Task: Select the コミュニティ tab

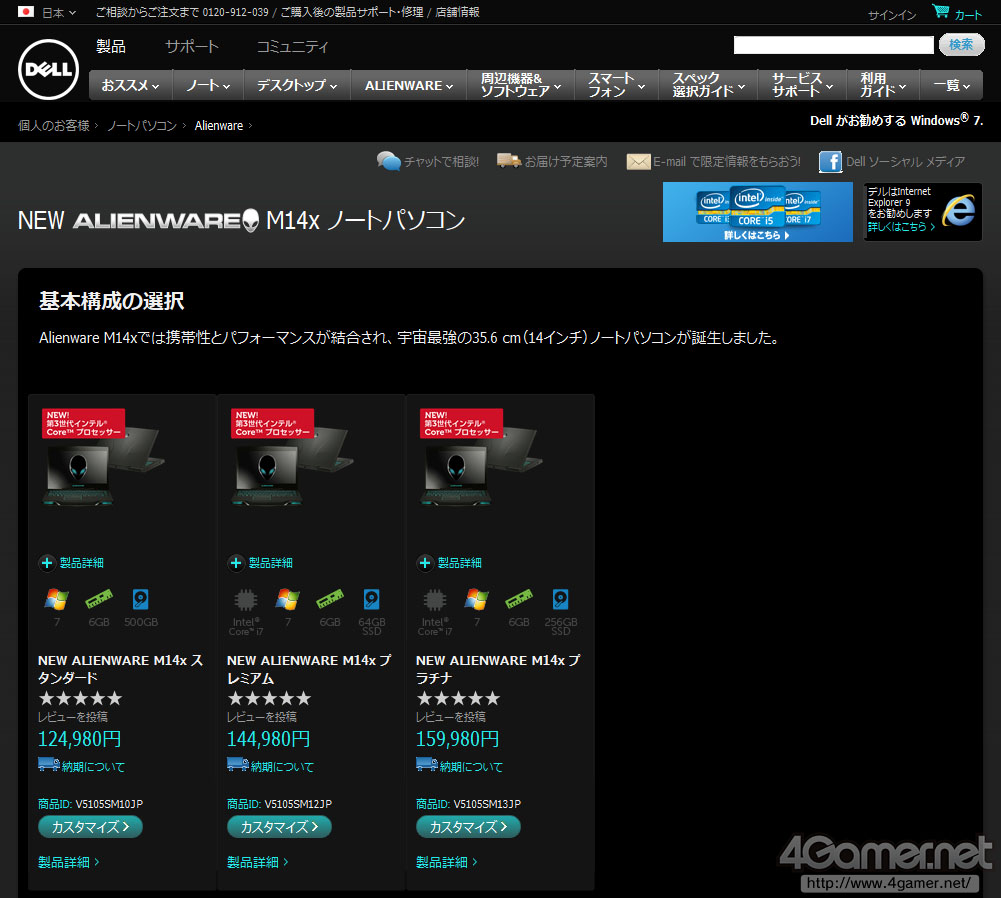Action: [x=292, y=47]
